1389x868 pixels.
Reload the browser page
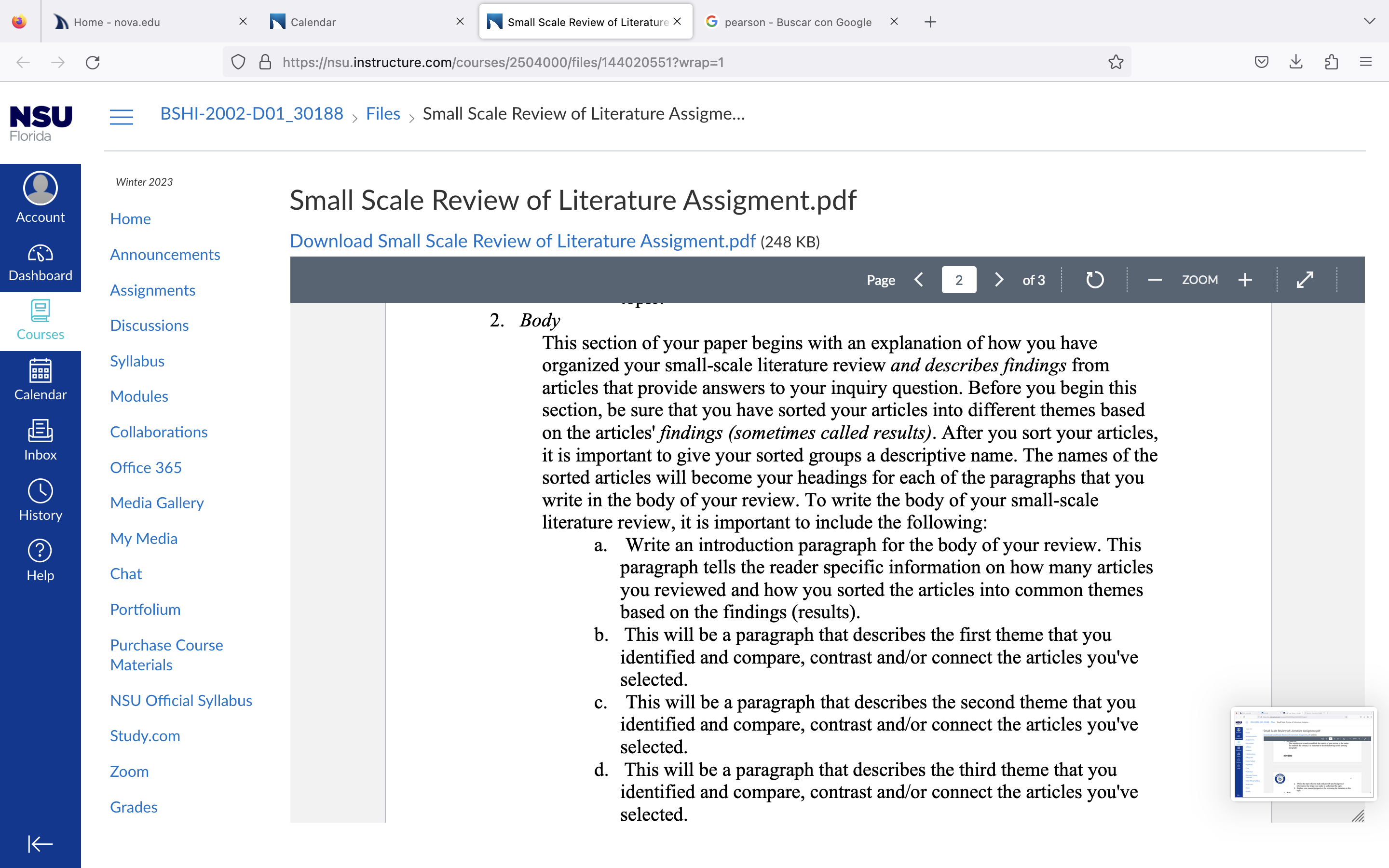tap(93, 62)
